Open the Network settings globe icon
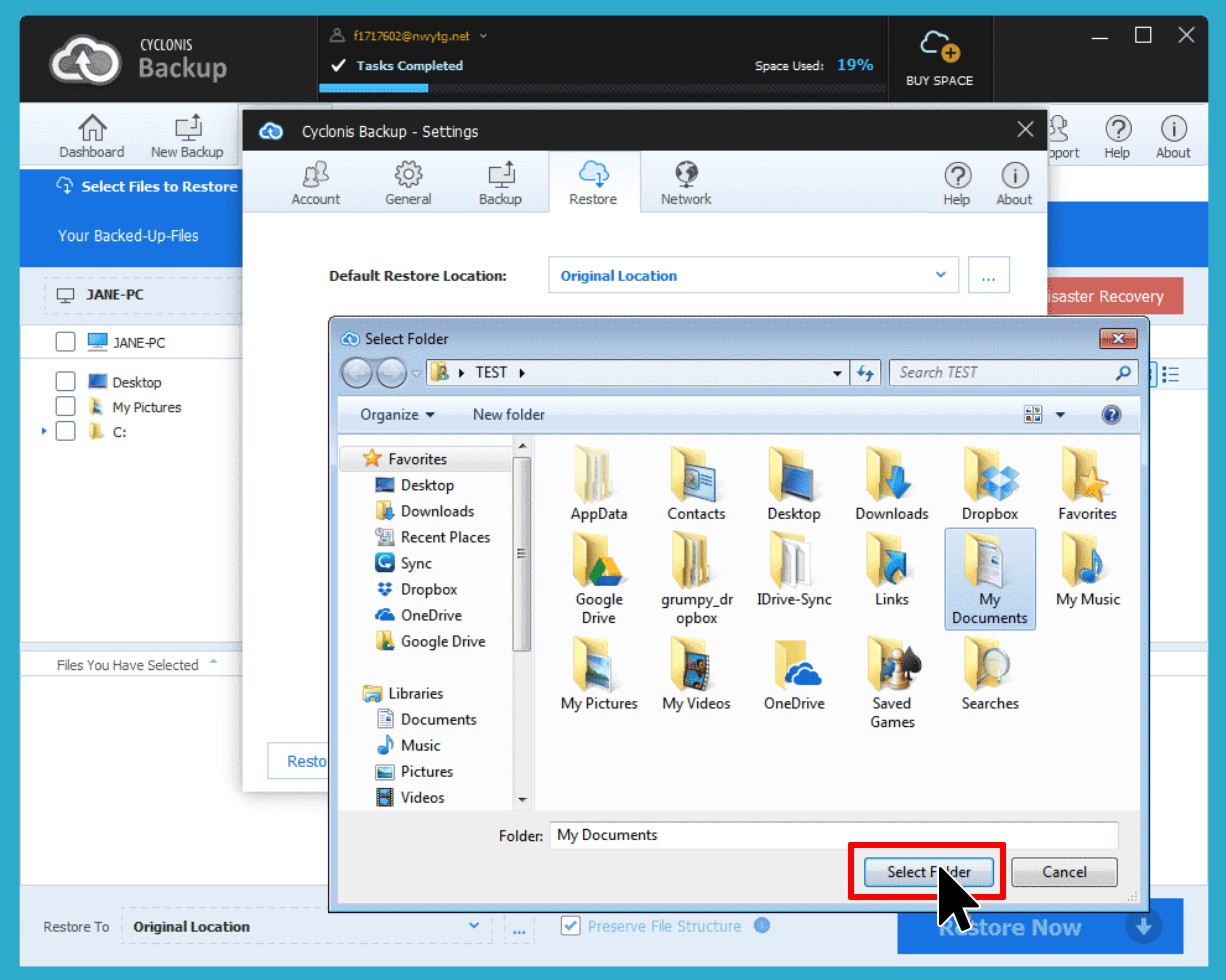 coord(686,175)
